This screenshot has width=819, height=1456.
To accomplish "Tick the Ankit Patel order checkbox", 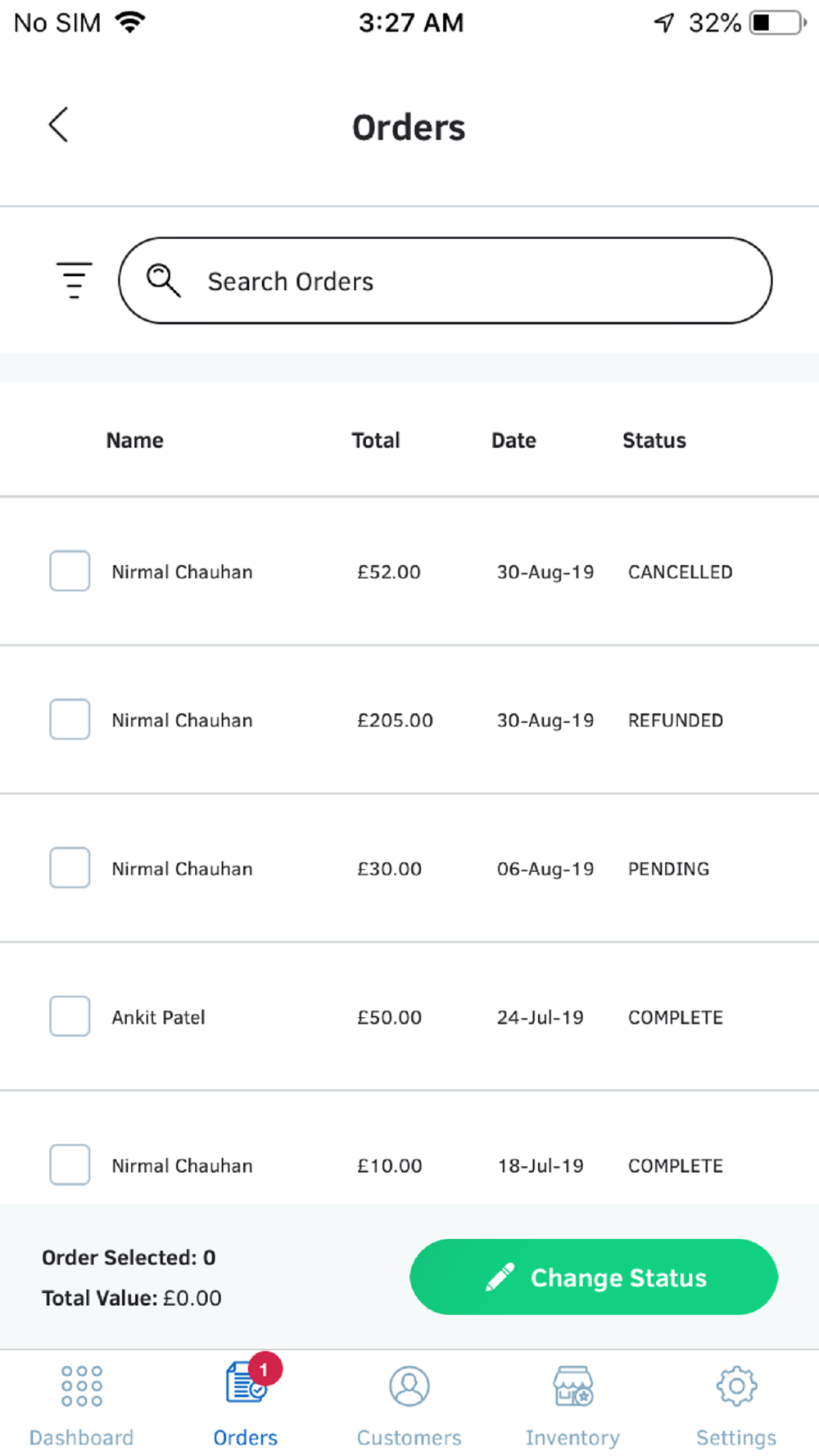I will [x=70, y=1016].
